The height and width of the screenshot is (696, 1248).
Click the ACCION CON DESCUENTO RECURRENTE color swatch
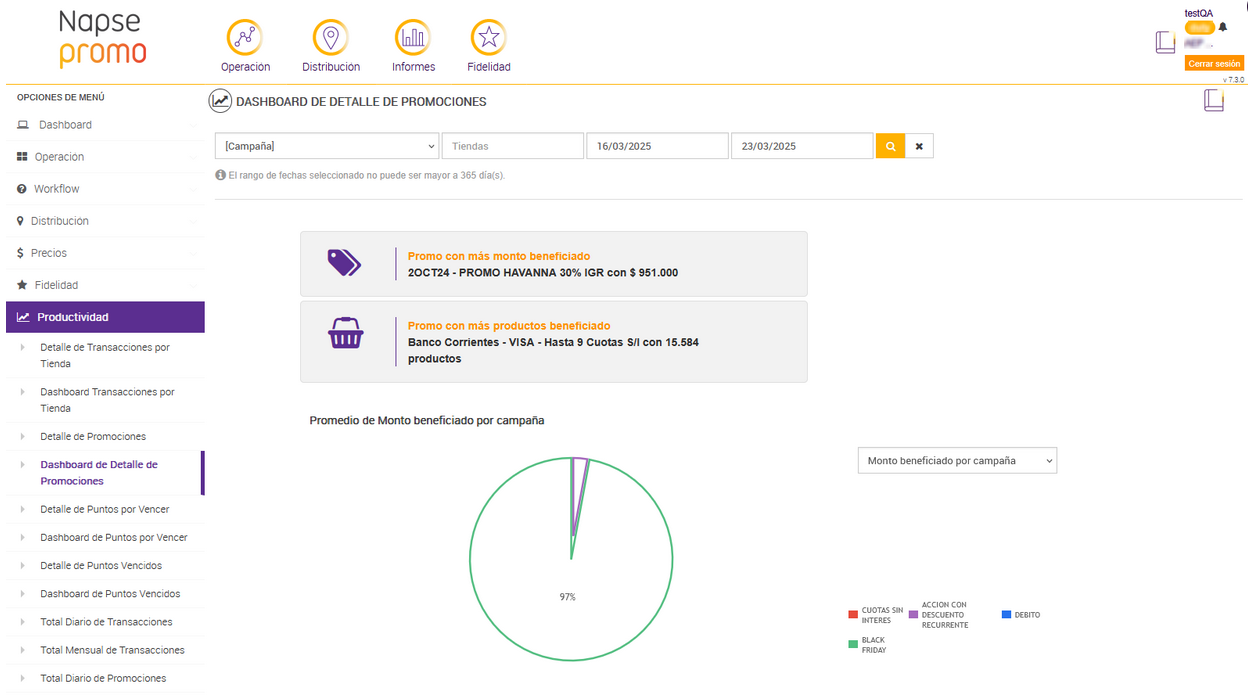[x=913, y=615]
